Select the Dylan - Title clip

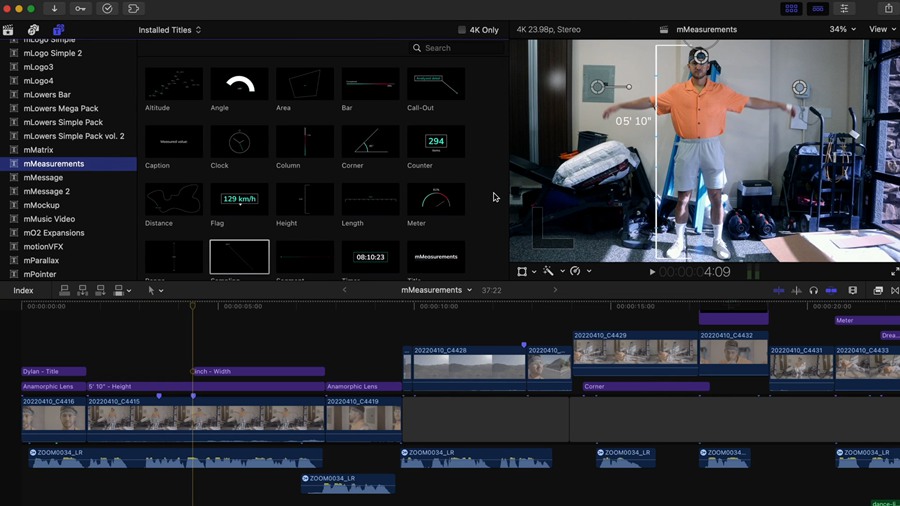(54, 371)
